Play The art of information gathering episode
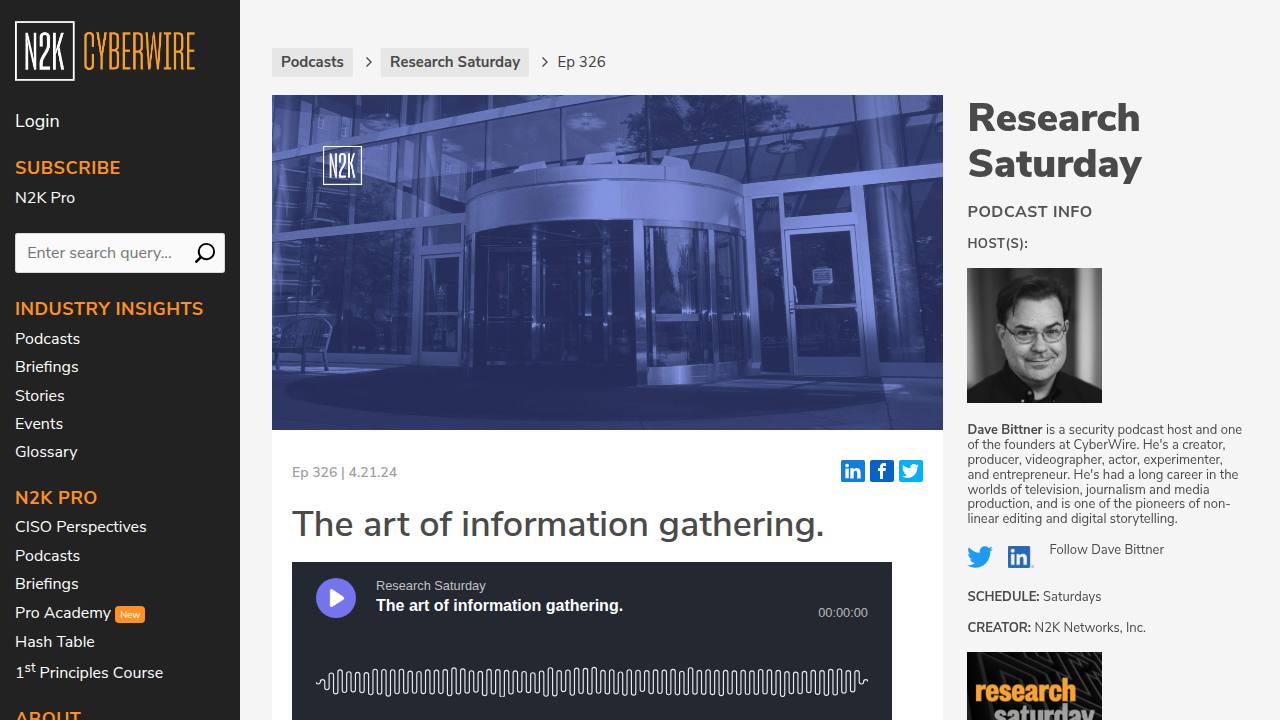Viewport: 1280px width, 720px height. (336, 598)
